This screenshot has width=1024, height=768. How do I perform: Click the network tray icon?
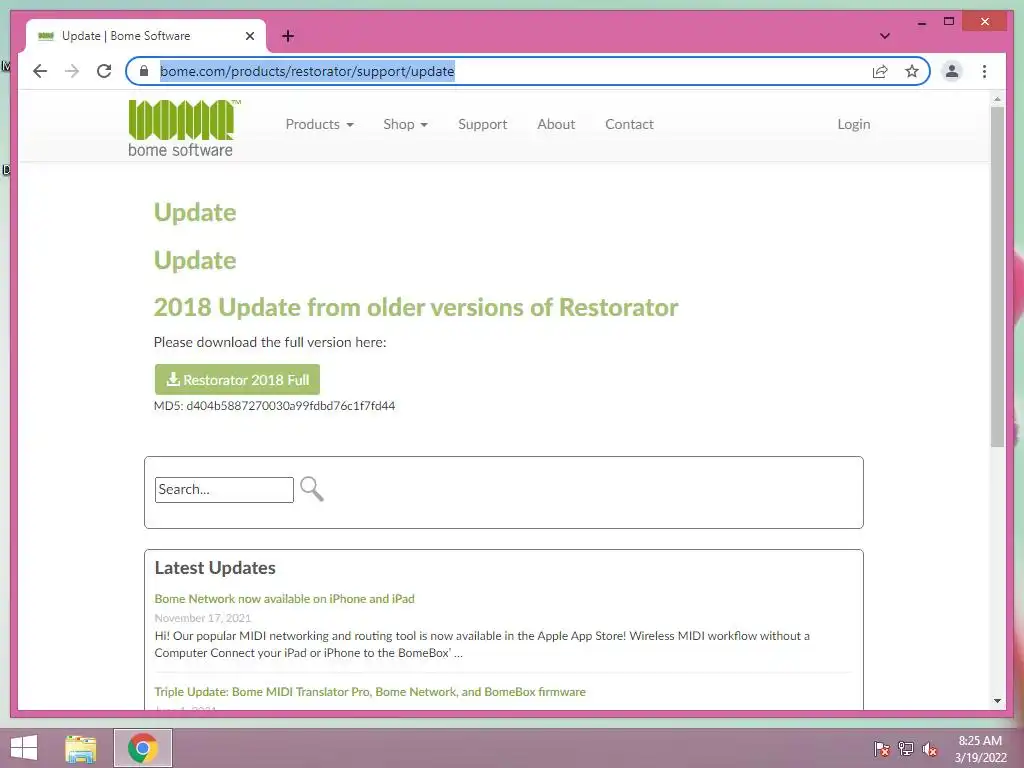click(906, 748)
